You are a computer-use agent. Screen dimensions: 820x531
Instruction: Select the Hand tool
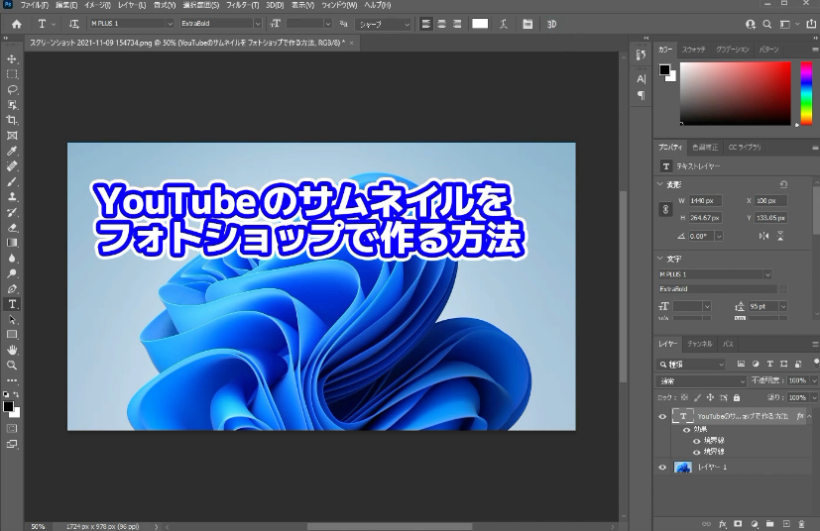(x=12, y=350)
